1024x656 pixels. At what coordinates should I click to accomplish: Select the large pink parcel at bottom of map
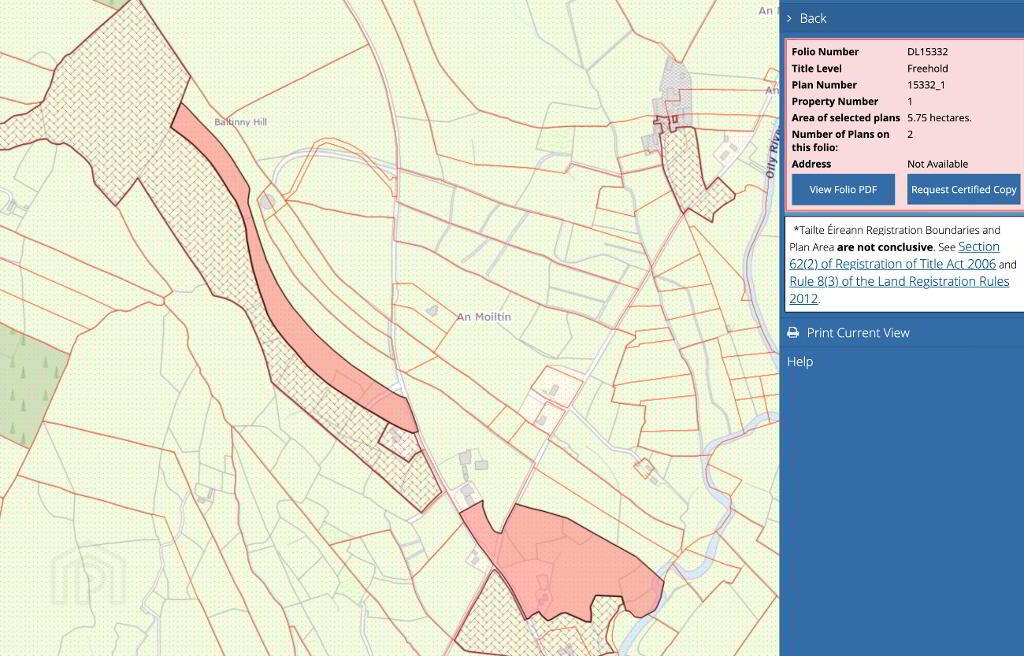click(580, 555)
